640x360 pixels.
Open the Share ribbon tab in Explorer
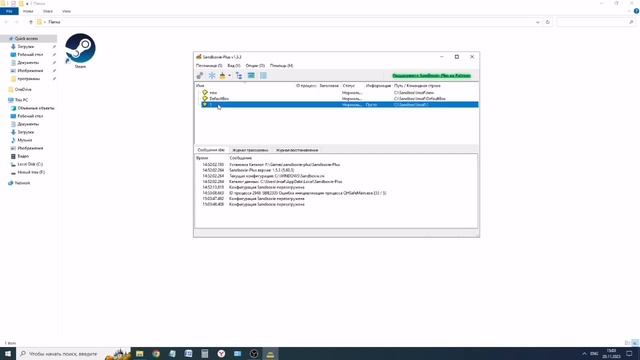pyautogui.click(x=48, y=11)
